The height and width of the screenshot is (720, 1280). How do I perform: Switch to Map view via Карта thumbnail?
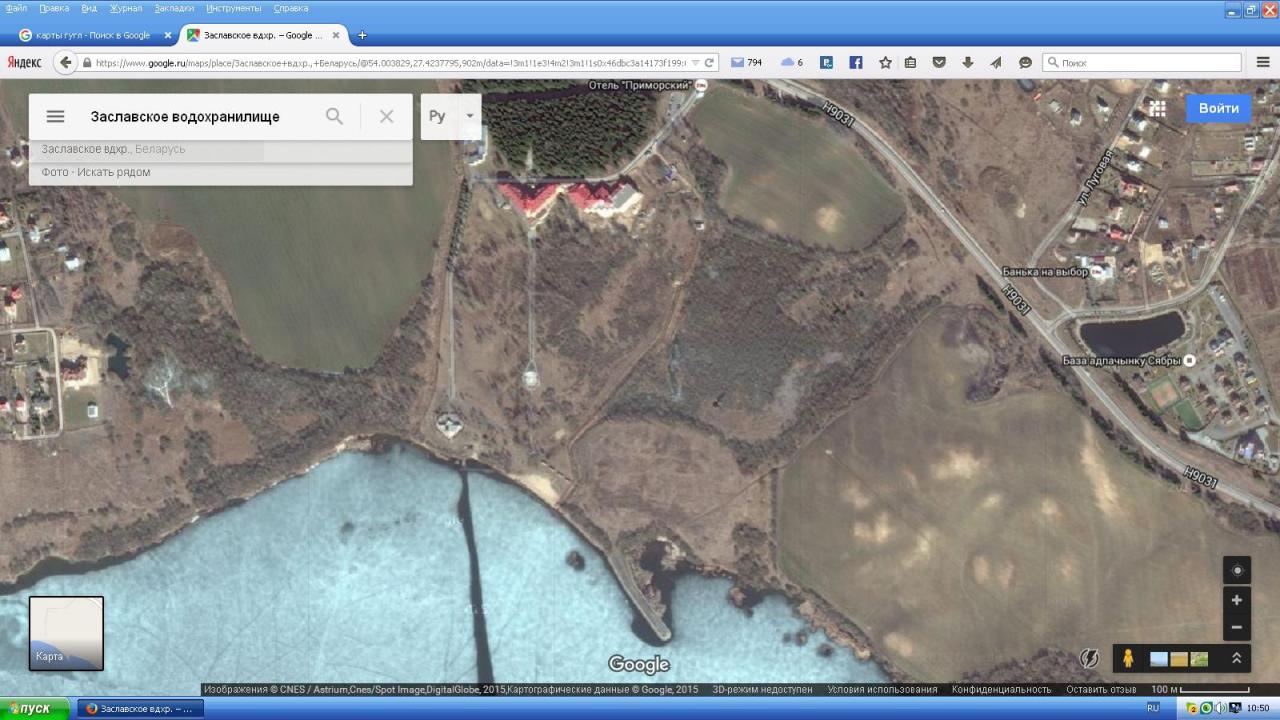point(66,633)
